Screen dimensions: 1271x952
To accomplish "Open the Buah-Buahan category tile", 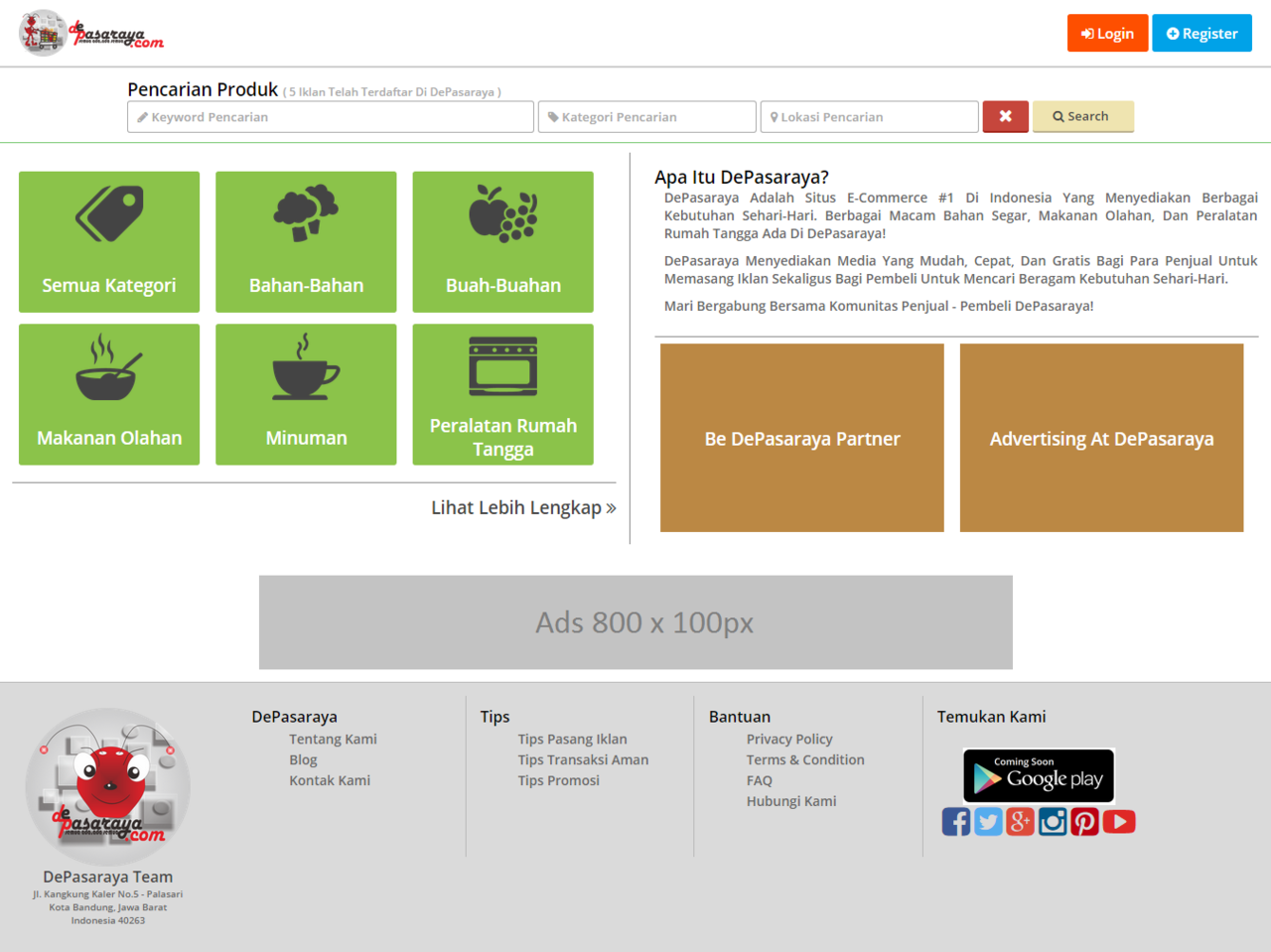I will pyautogui.click(x=503, y=242).
